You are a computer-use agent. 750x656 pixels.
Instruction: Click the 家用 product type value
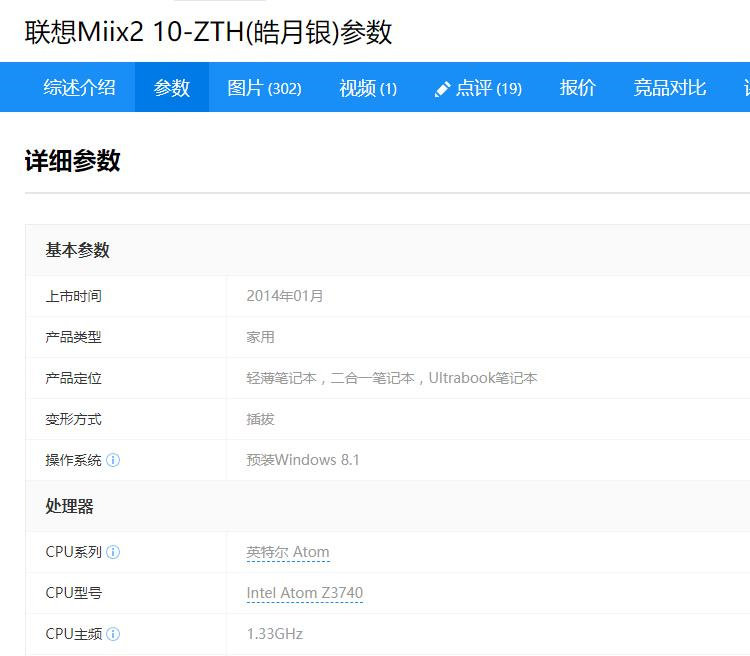pyautogui.click(x=260, y=337)
